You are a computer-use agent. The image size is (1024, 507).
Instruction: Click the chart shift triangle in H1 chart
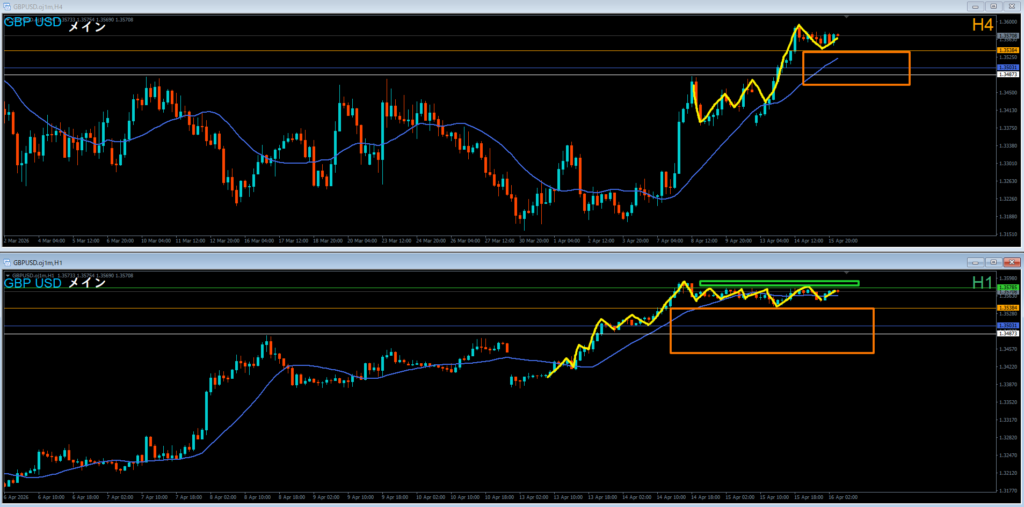coord(846,272)
